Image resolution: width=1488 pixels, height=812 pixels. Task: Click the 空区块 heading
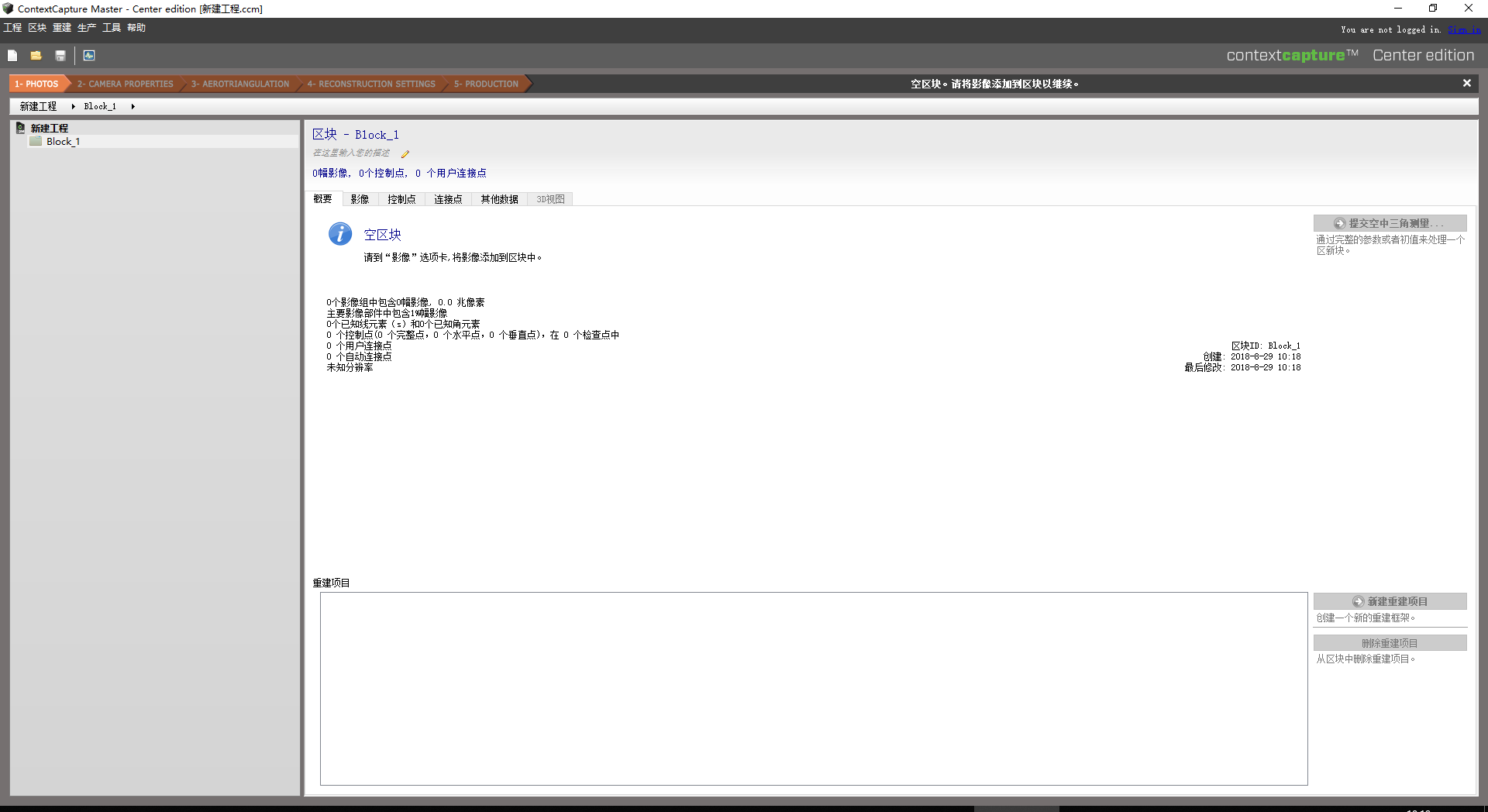pos(383,235)
